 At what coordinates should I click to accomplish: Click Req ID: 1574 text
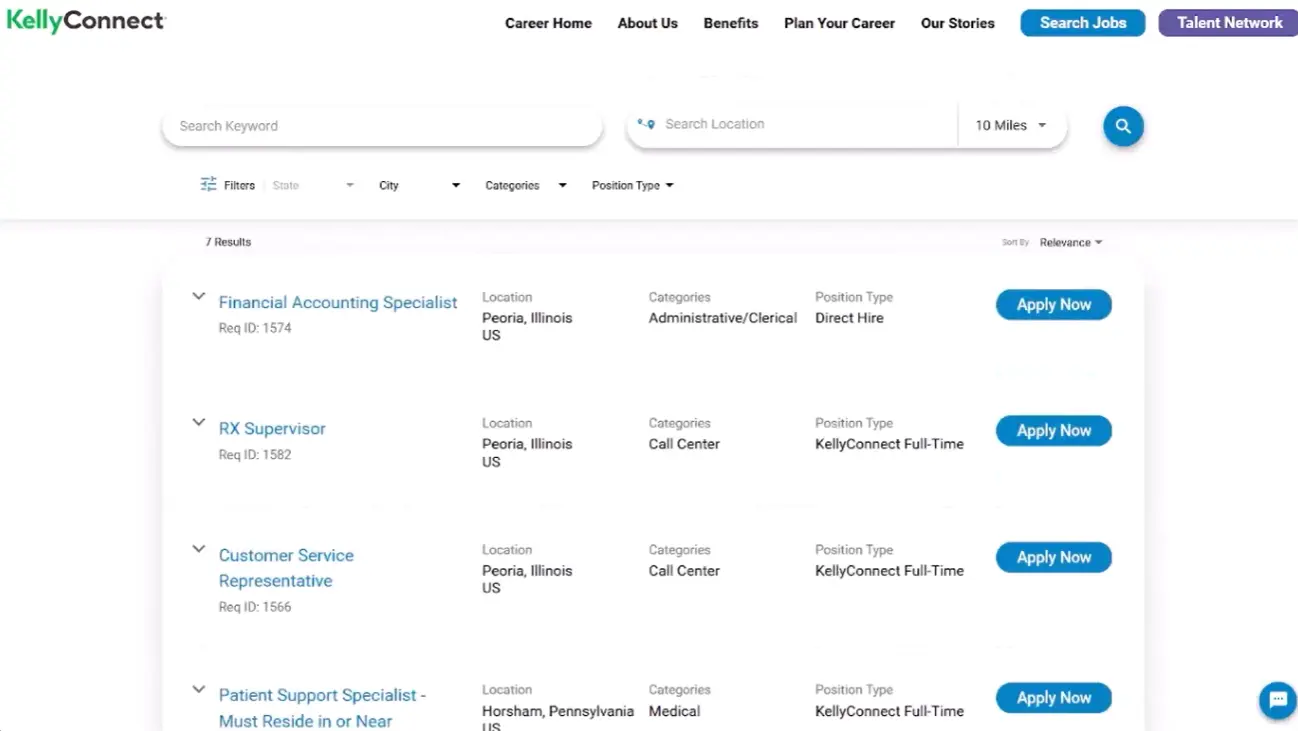pyautogui.click(x=255, y=328)
